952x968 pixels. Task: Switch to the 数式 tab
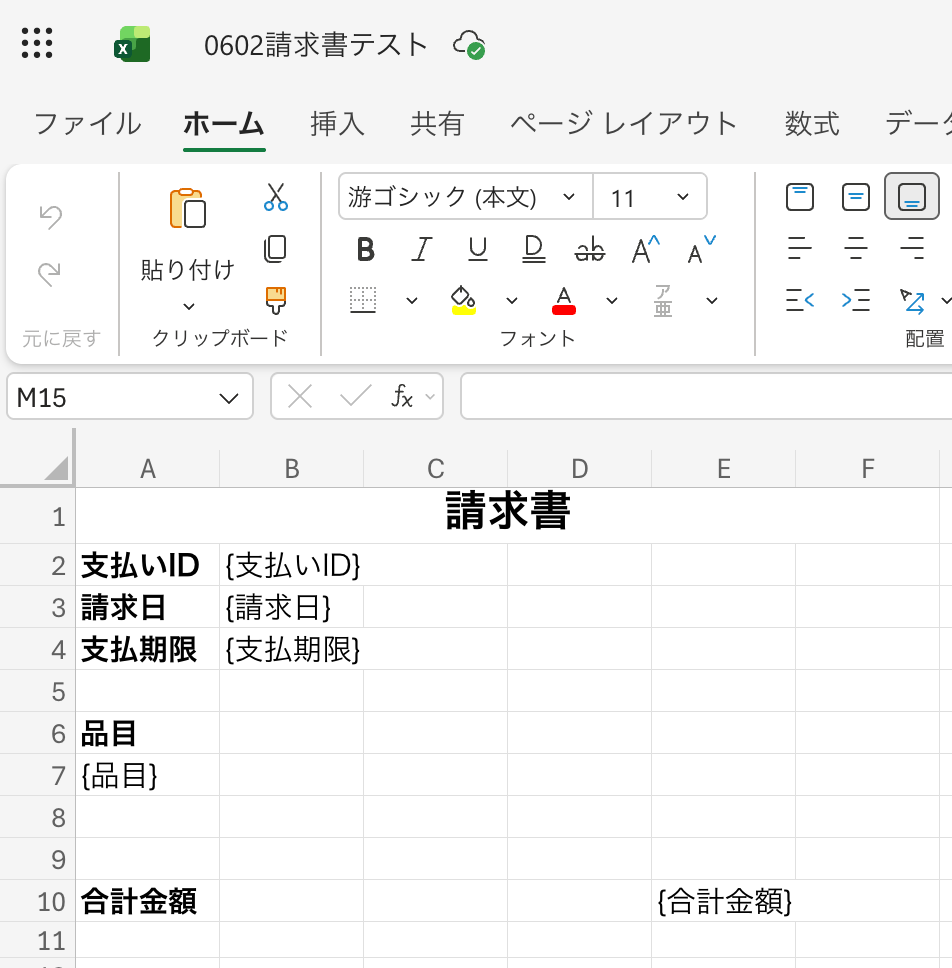point(812,123)
